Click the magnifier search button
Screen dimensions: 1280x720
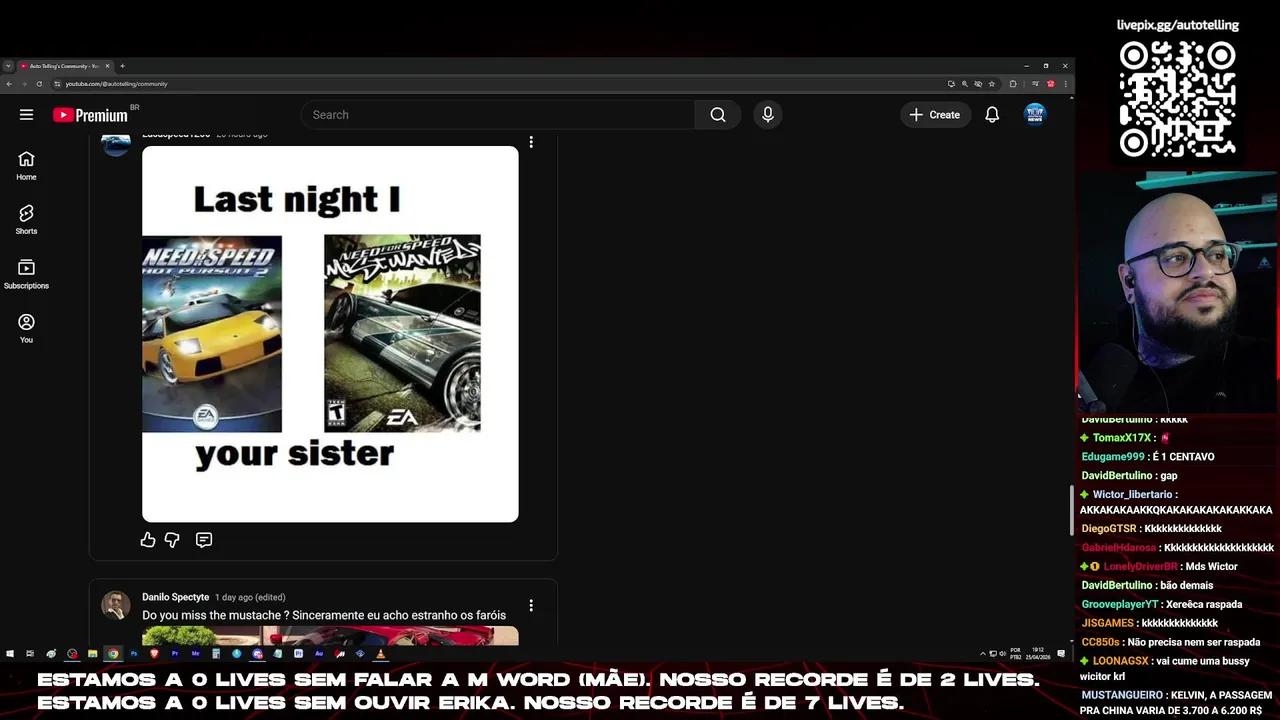click(718, 115)
